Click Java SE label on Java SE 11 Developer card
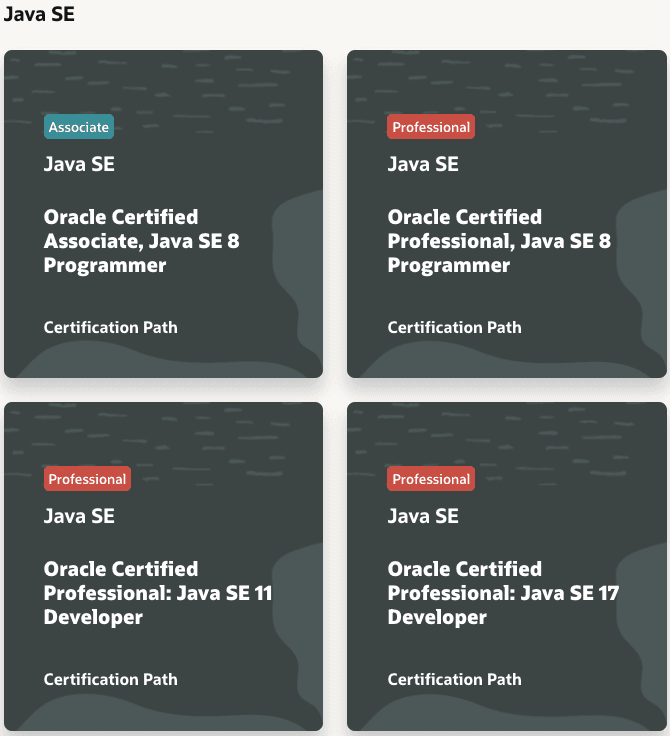The height and width of the screenshot is (736, 670). pos(79,516)
